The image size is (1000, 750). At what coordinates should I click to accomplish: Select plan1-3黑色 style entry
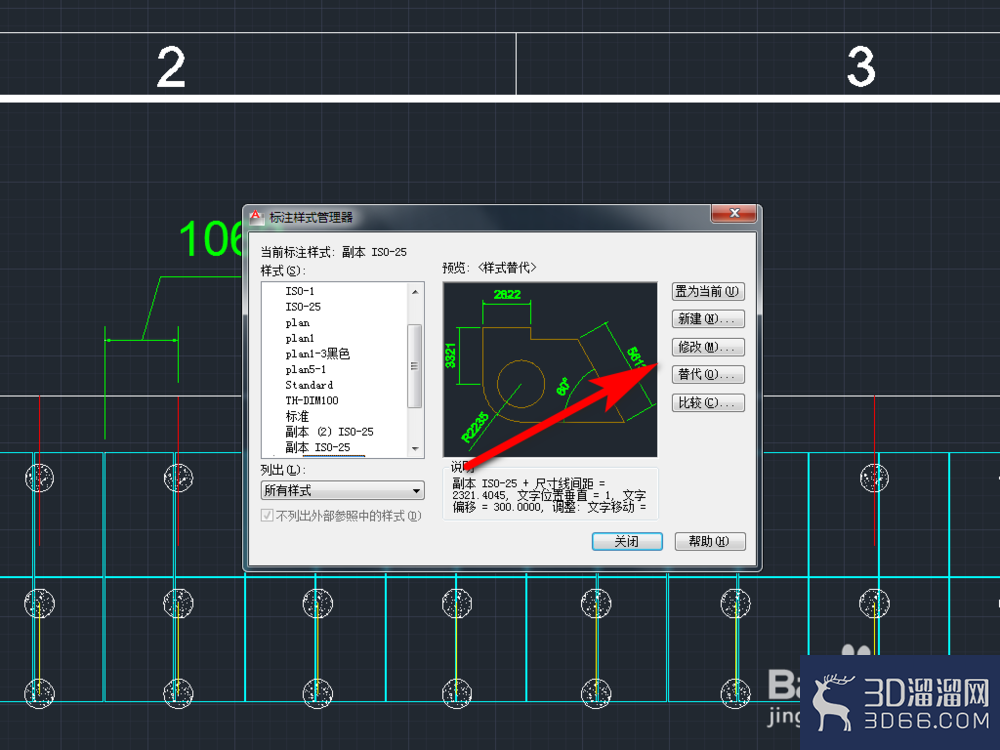click(x=318, y=354)
